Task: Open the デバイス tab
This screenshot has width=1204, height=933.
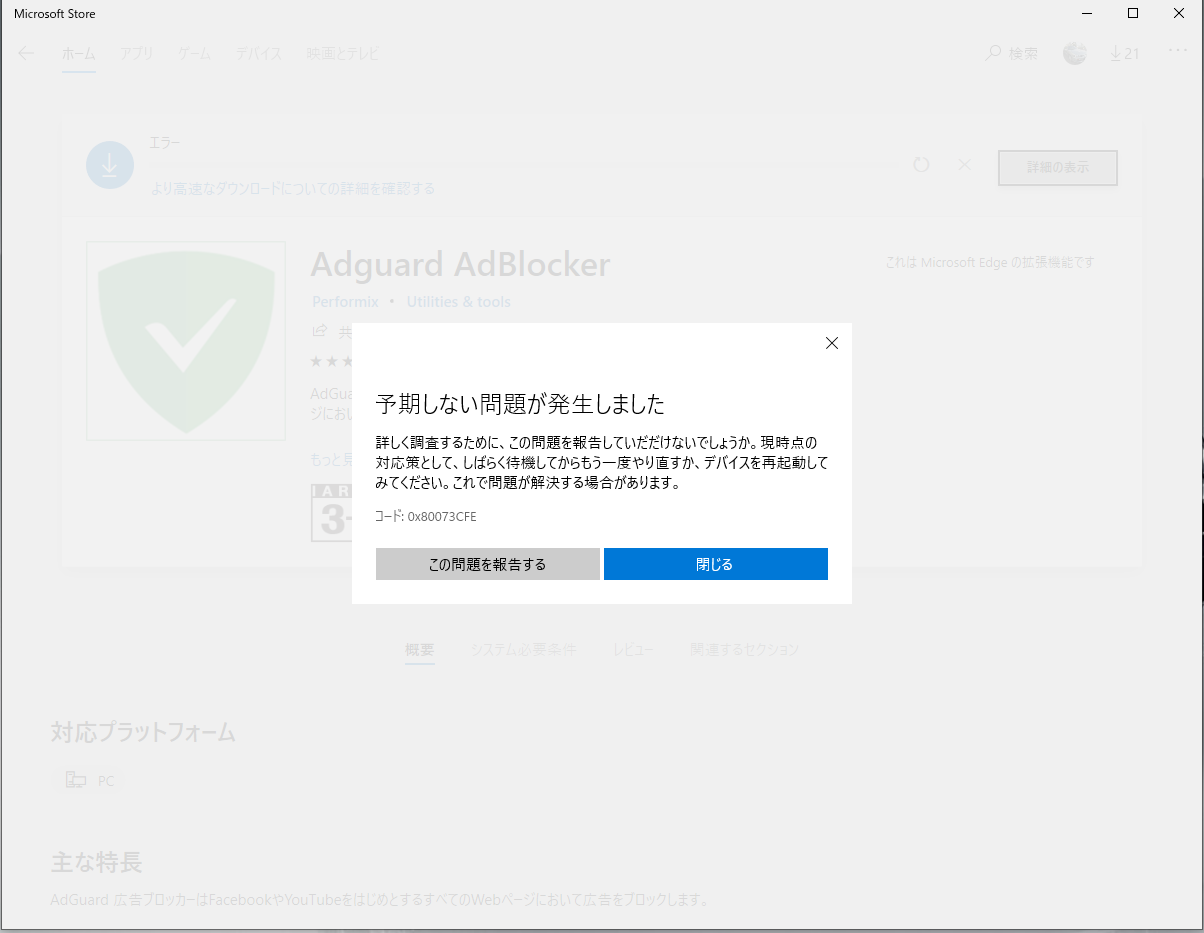Action: click(258, 54)
